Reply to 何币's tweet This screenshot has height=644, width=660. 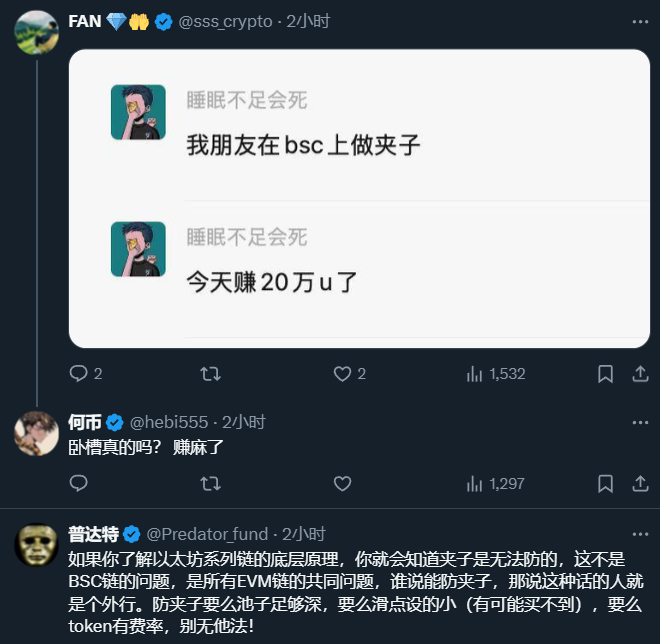coord(79,484)
